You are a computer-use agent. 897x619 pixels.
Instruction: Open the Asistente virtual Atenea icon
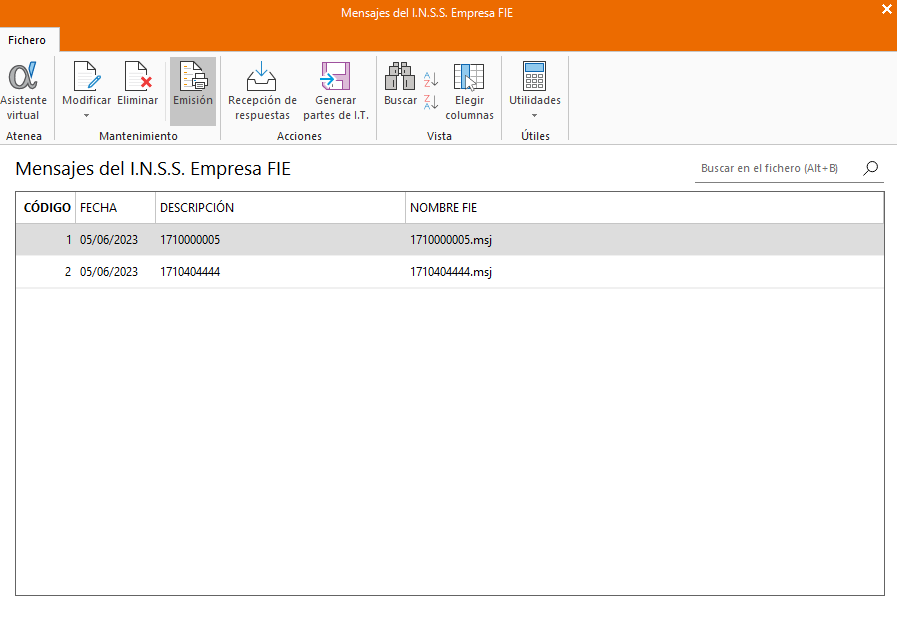22,78
